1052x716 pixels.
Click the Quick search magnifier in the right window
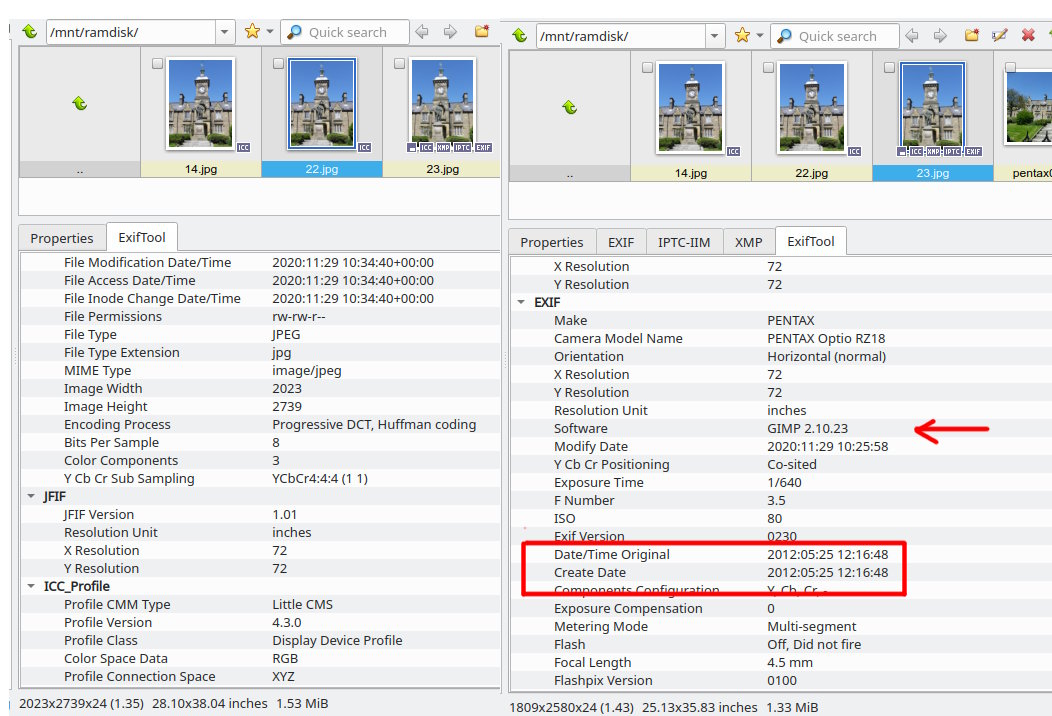click(784, 36)
